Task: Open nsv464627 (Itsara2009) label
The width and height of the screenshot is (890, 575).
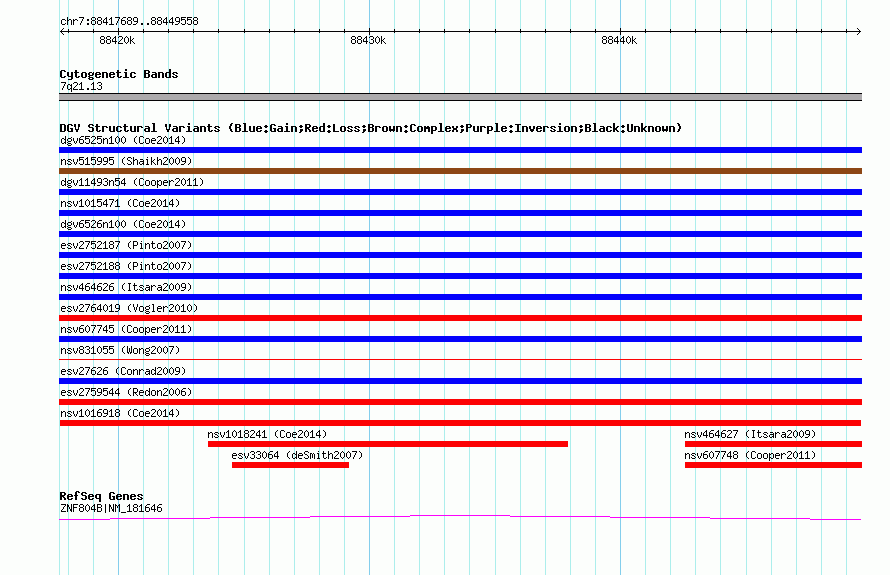Action: (750, 434)
